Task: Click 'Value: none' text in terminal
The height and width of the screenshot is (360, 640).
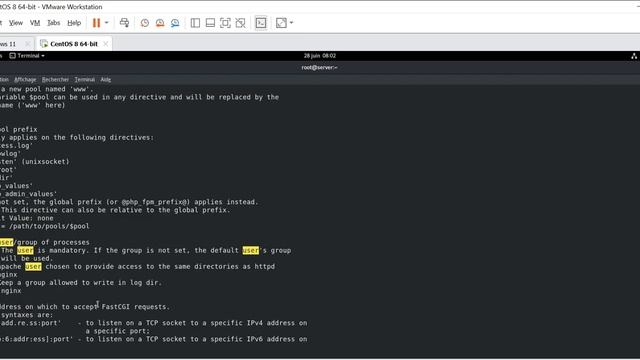Action: click(x=31, y=218)
